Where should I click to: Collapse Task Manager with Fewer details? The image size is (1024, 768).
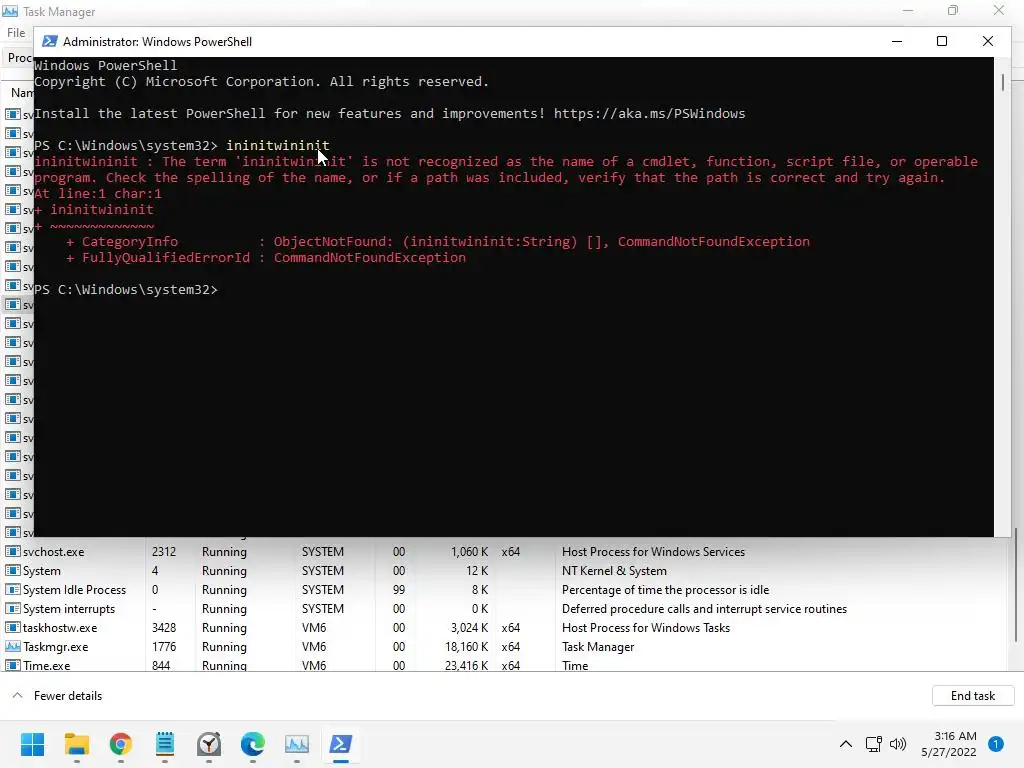point(57,696)
